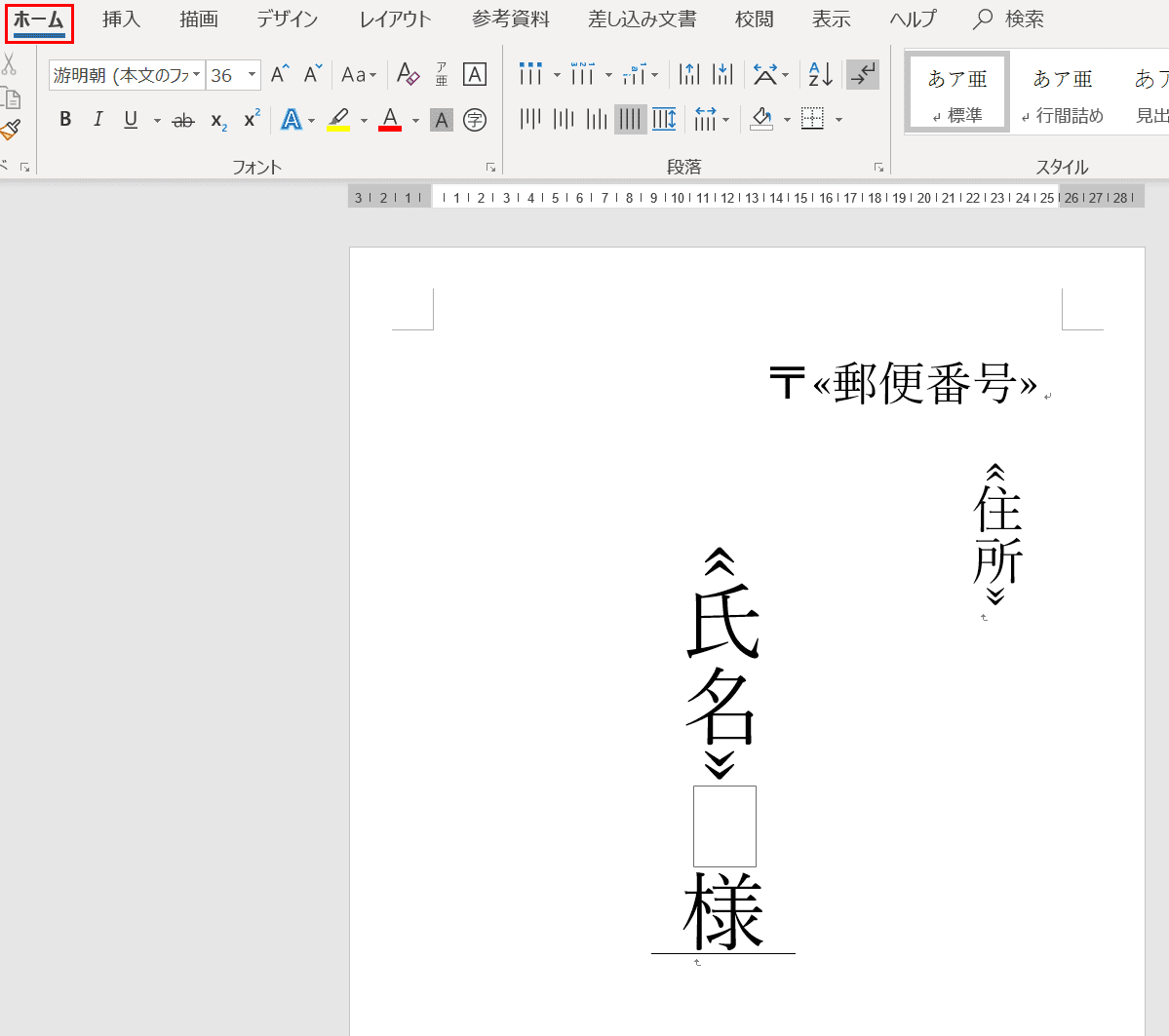Toggle Underline formatting
Viewport: 1169px width, 1036px height.
pyautogui.click(x=131, y=119)
